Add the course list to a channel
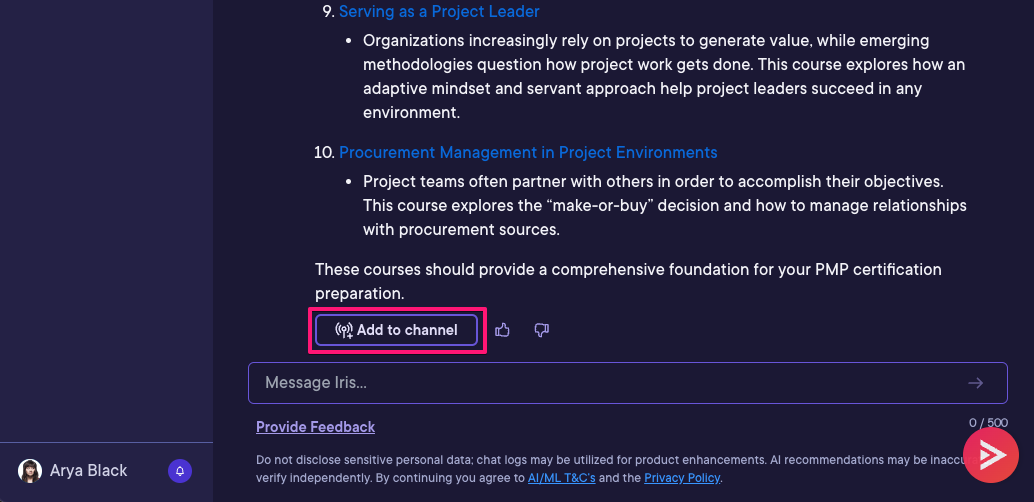1034x502 pixels. (396, 330)
